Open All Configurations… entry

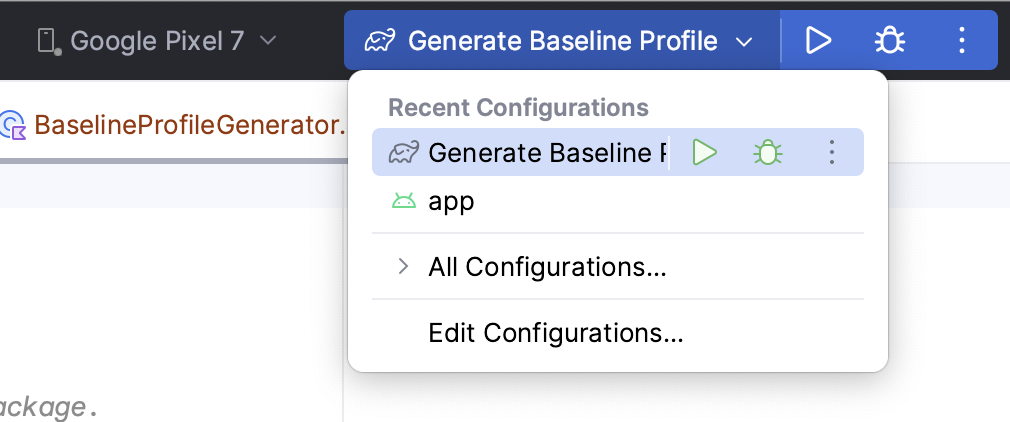pos(618,266)
